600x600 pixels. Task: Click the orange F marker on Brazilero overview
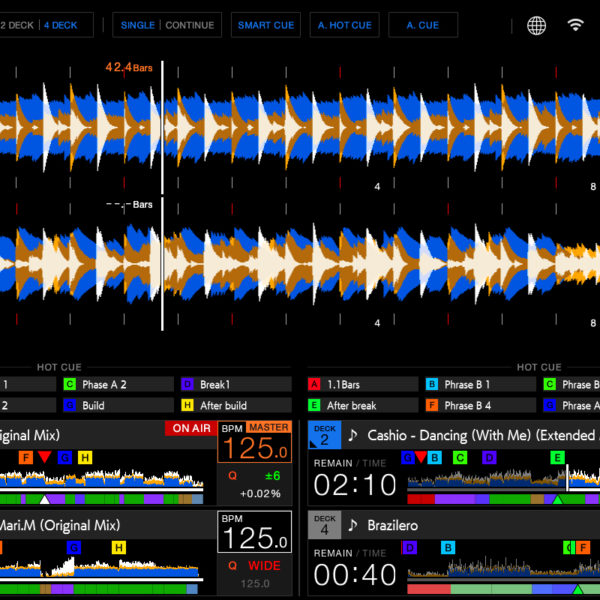click(583, 548)
